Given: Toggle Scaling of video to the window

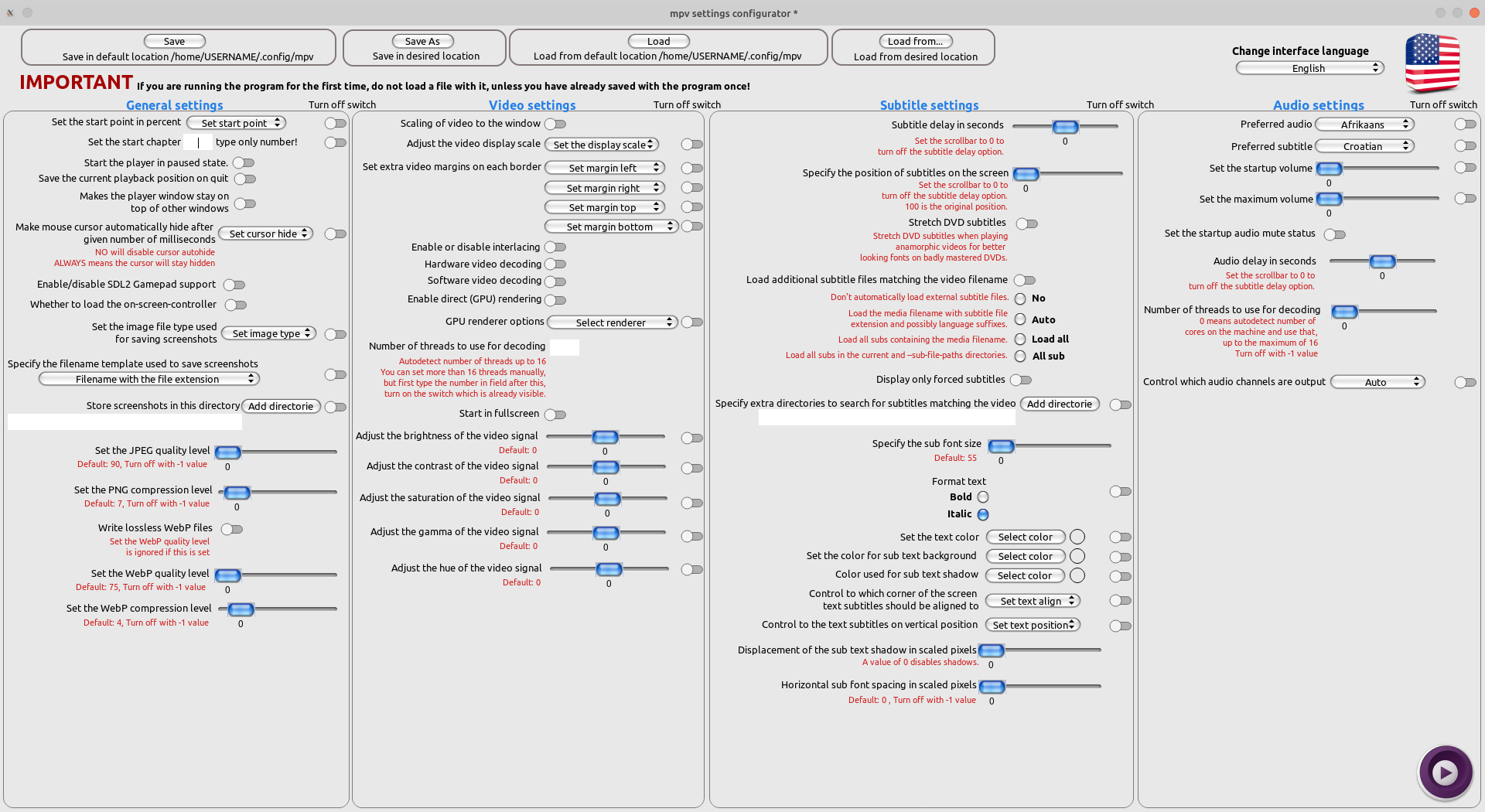Looking at the screenshot, I should 555,124.
